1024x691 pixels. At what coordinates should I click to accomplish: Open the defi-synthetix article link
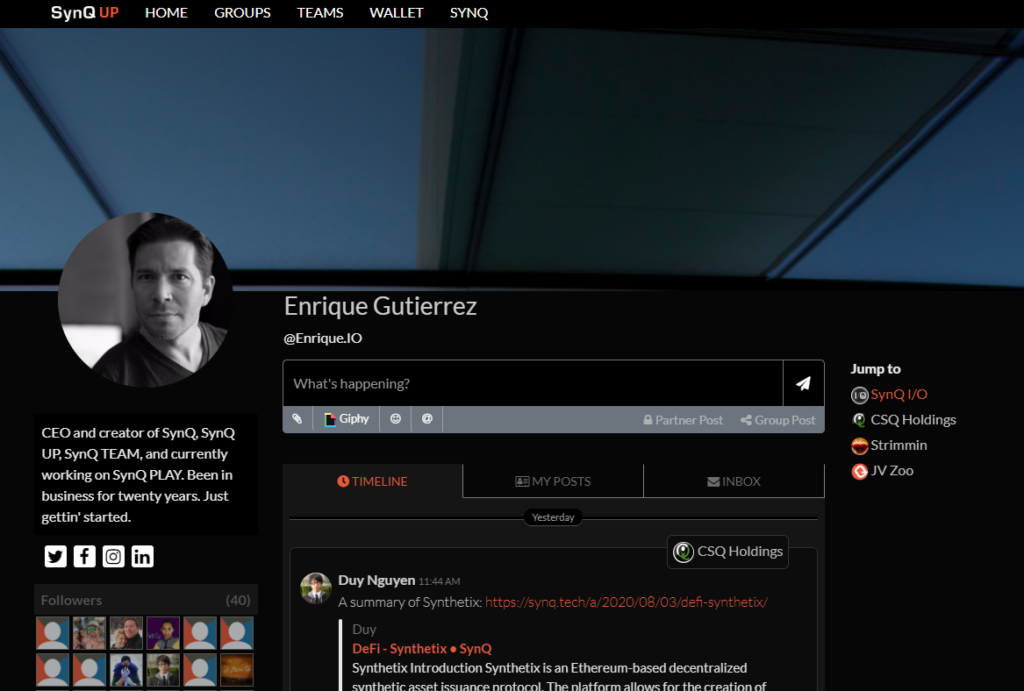tap(626, 603)
